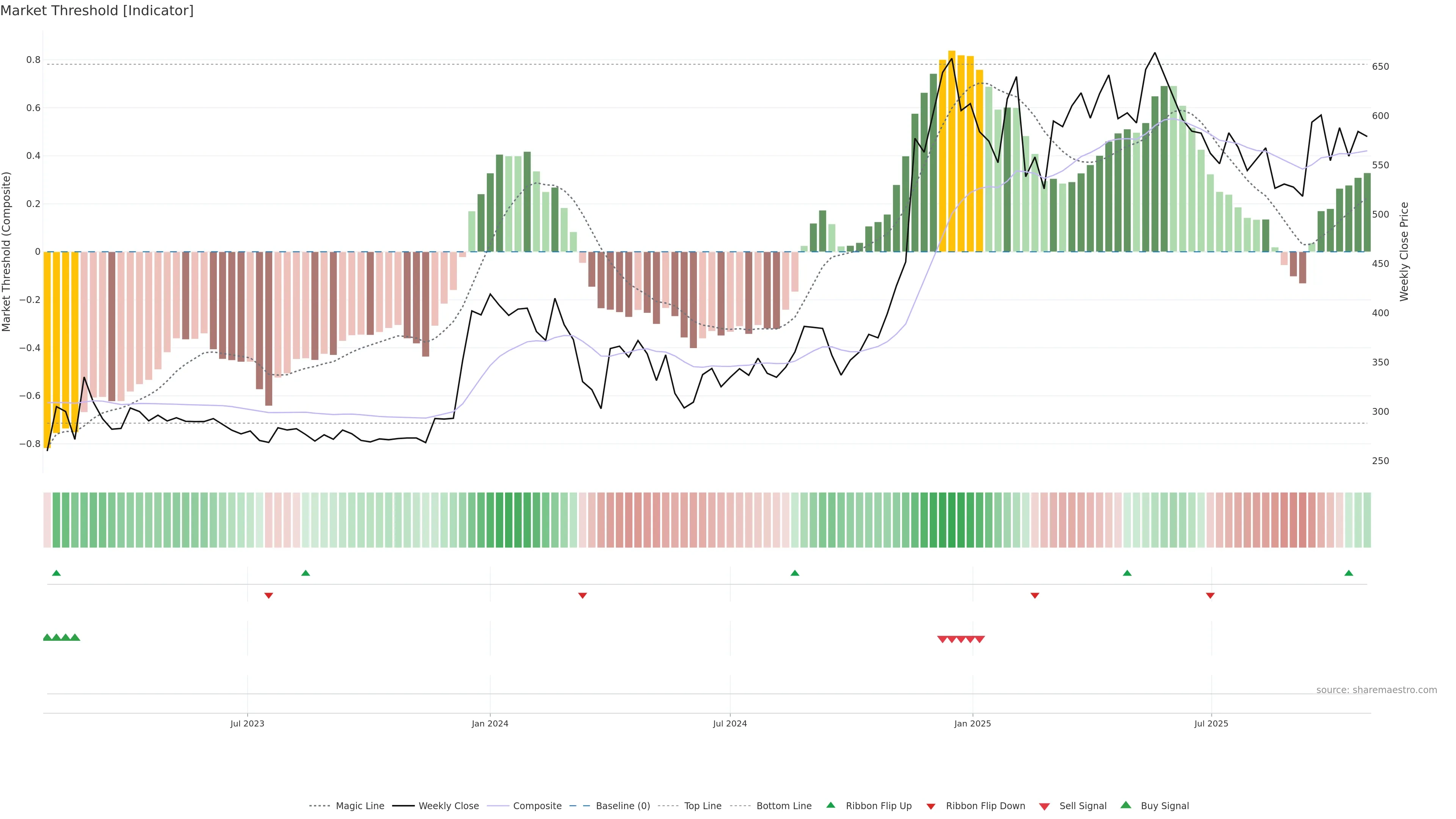Click Ribbon Flip Down legend triangle icon
1456x819 pixels.
click(931, 806)
